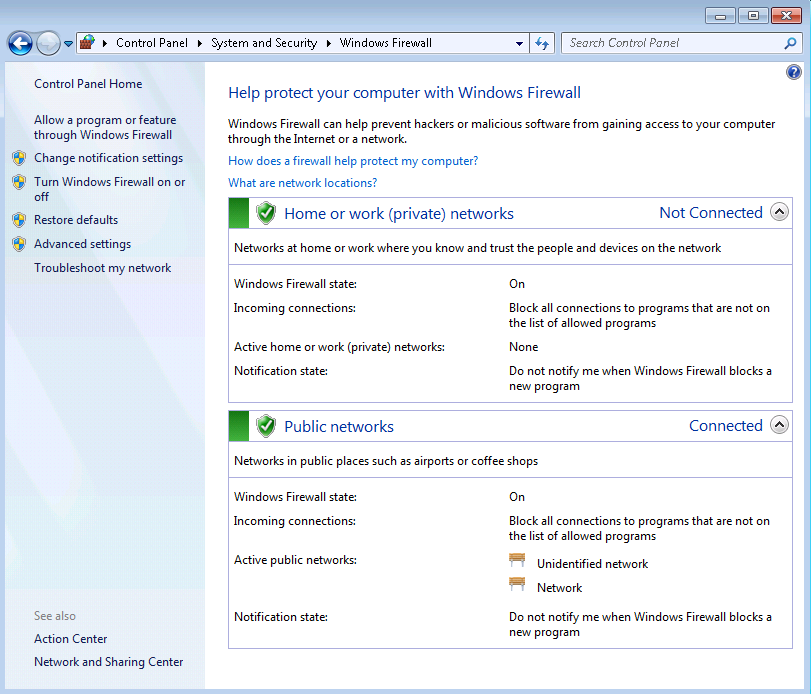Allow a program or feature through Windows Firewall

pos(105,127)
